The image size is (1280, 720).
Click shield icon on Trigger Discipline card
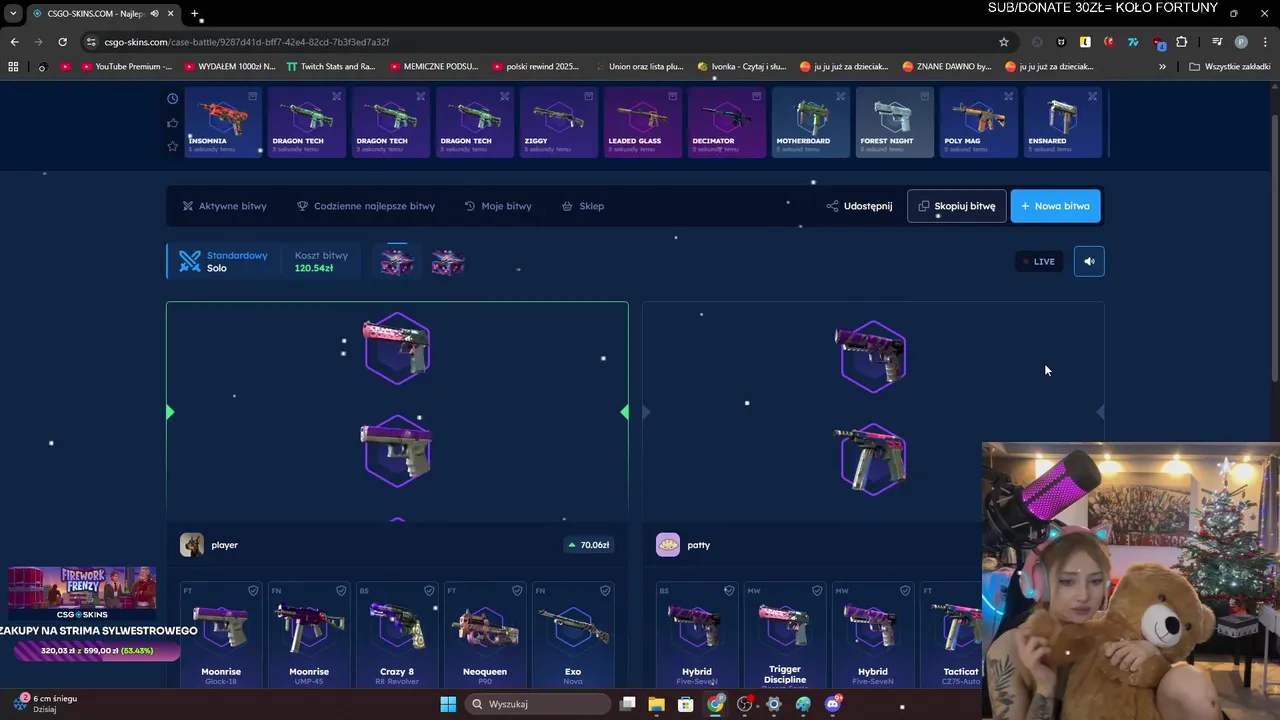(817, 591)
